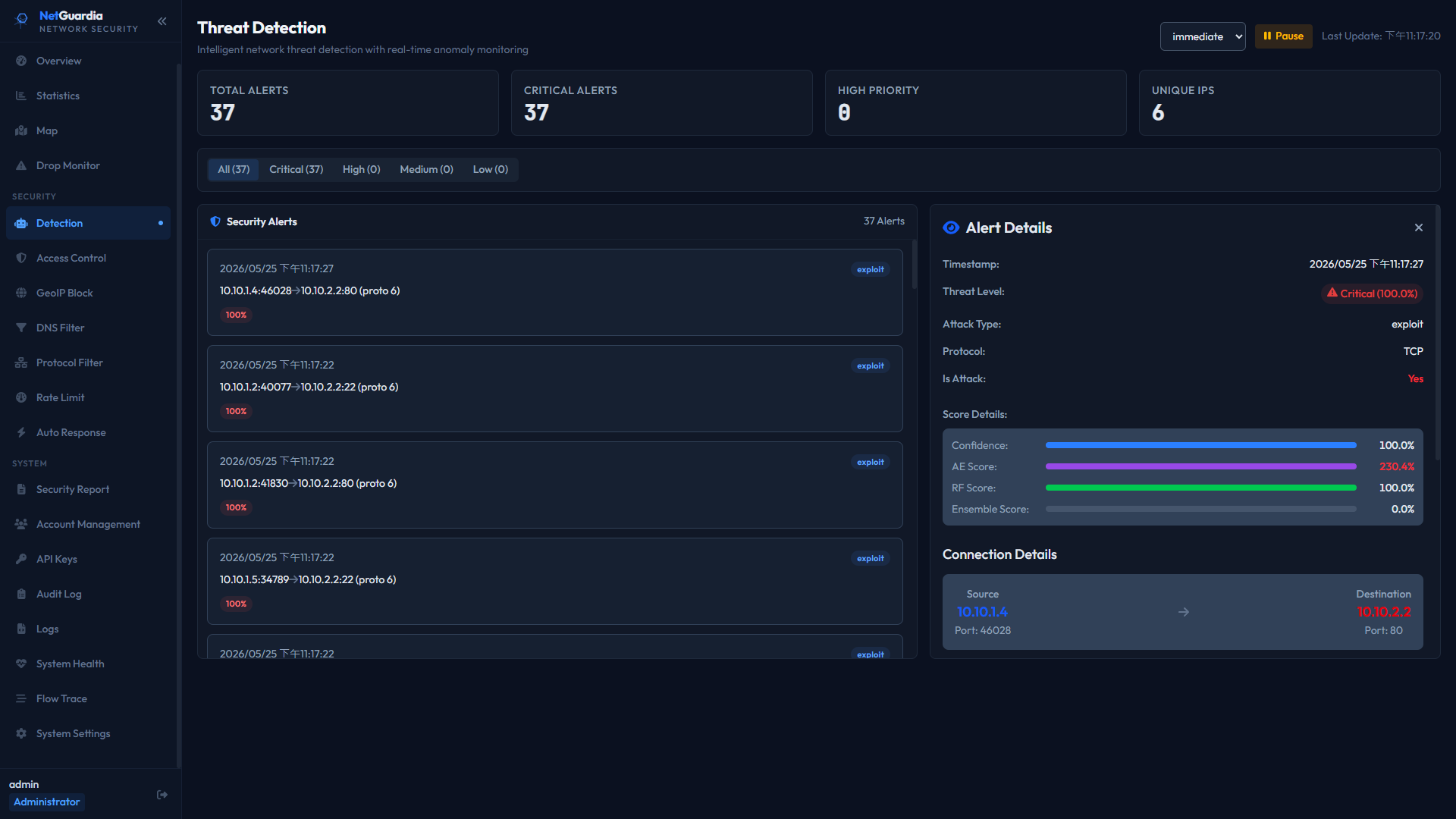Click the Critical Alerts stat card
The image size is (1456, 819).
(662, 103)
